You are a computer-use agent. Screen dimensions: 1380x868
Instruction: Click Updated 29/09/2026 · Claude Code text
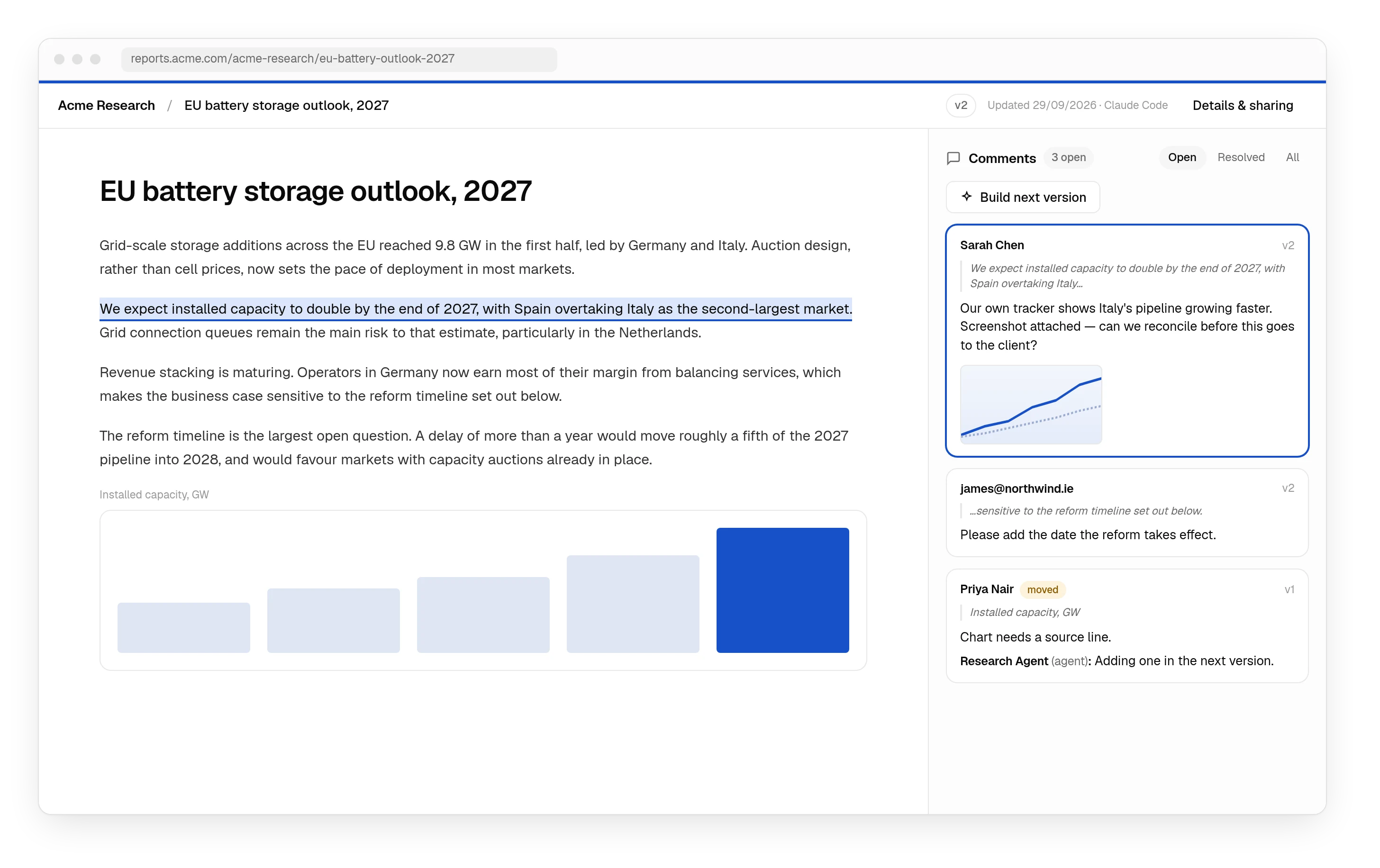click(x=1077, y=106)
